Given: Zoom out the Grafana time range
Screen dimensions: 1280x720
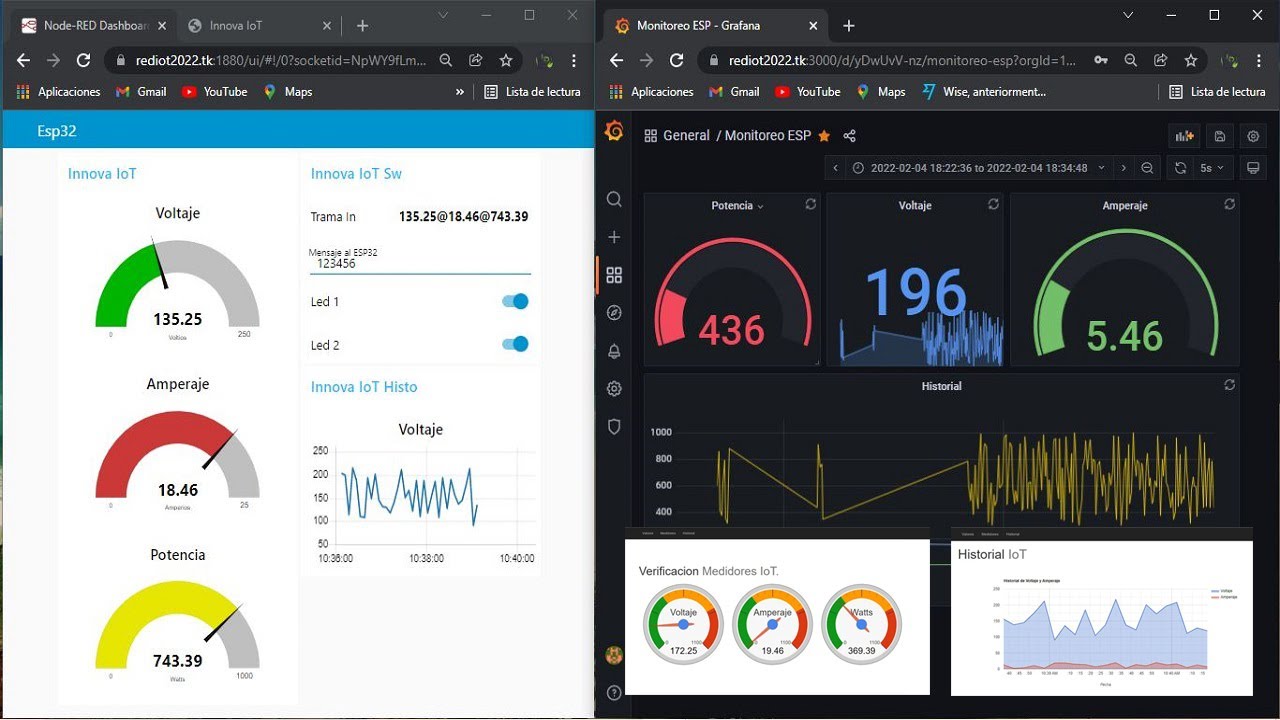Looking at the screenshot, I should [1147, 168].
